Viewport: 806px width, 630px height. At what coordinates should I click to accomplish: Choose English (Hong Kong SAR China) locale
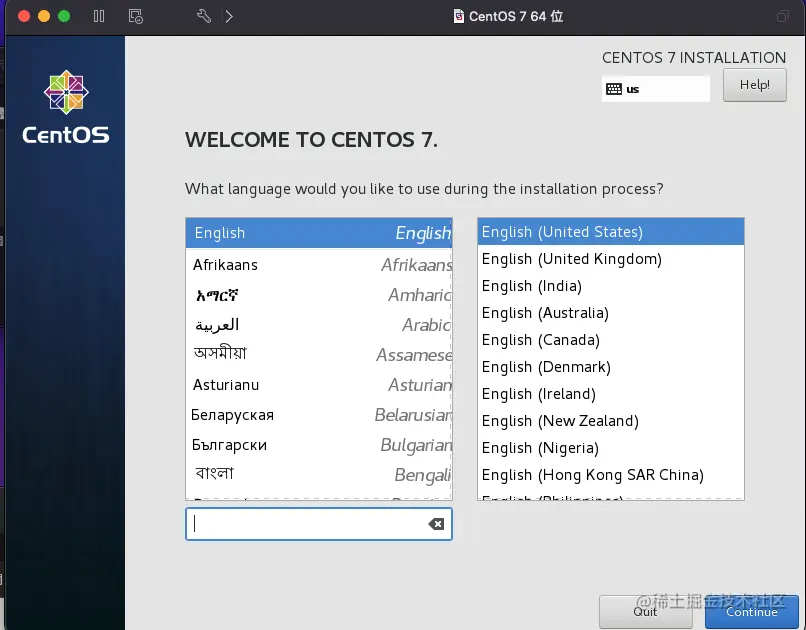pos(611,475)
